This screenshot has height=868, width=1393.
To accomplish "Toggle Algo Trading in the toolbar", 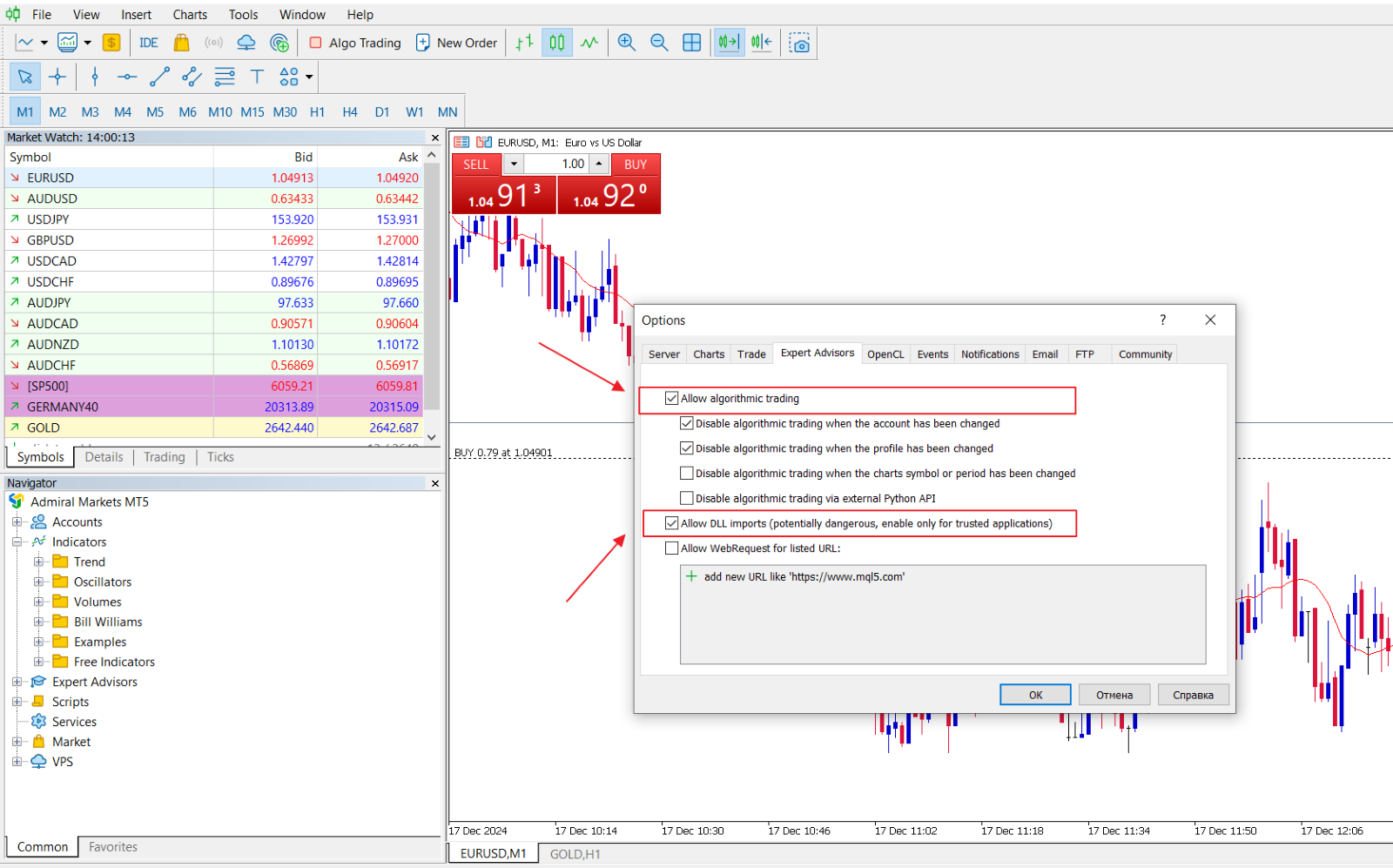I will 355,43.
